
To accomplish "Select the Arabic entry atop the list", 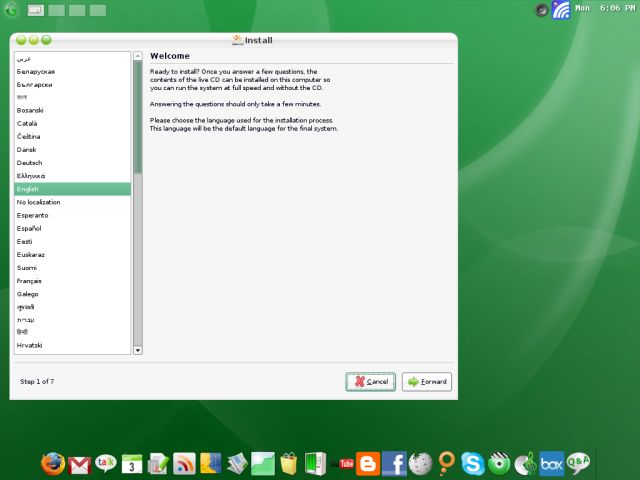I will pos(73,59).
